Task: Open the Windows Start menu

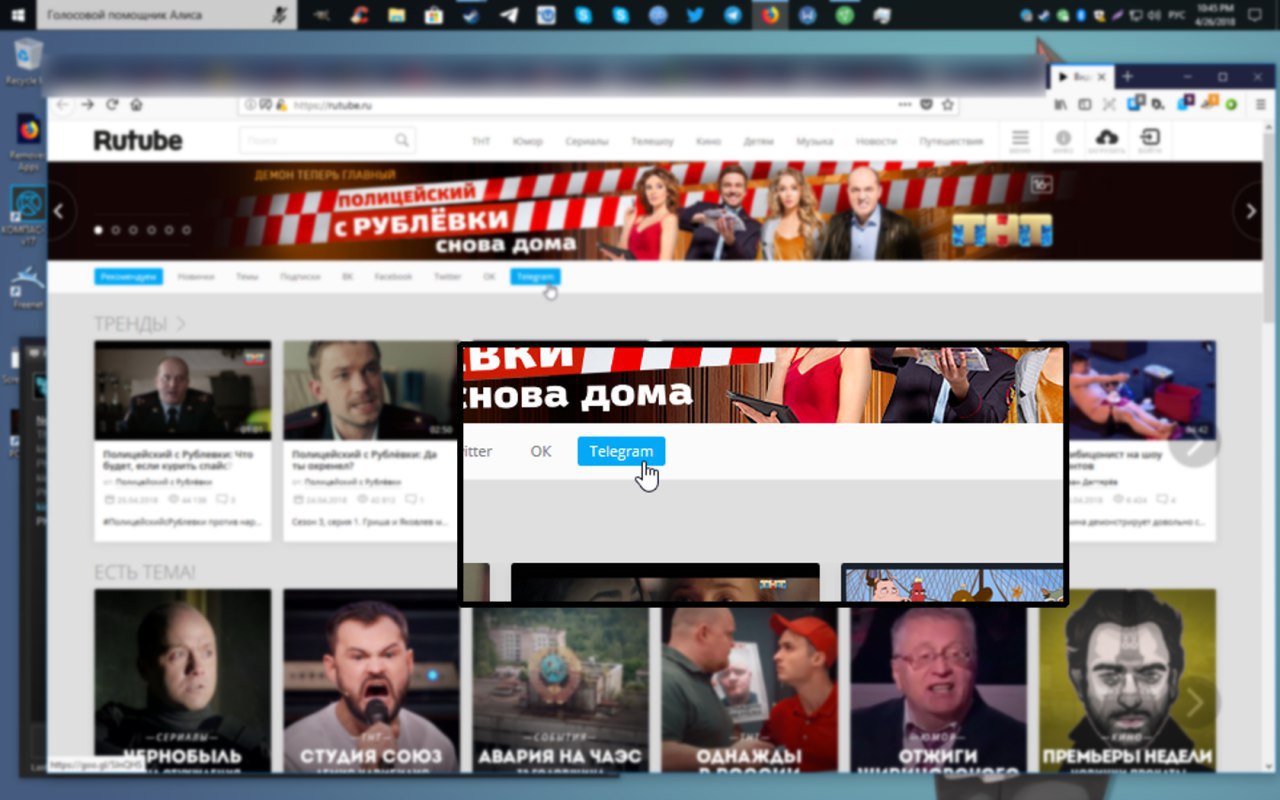Action: click(18, 15)
